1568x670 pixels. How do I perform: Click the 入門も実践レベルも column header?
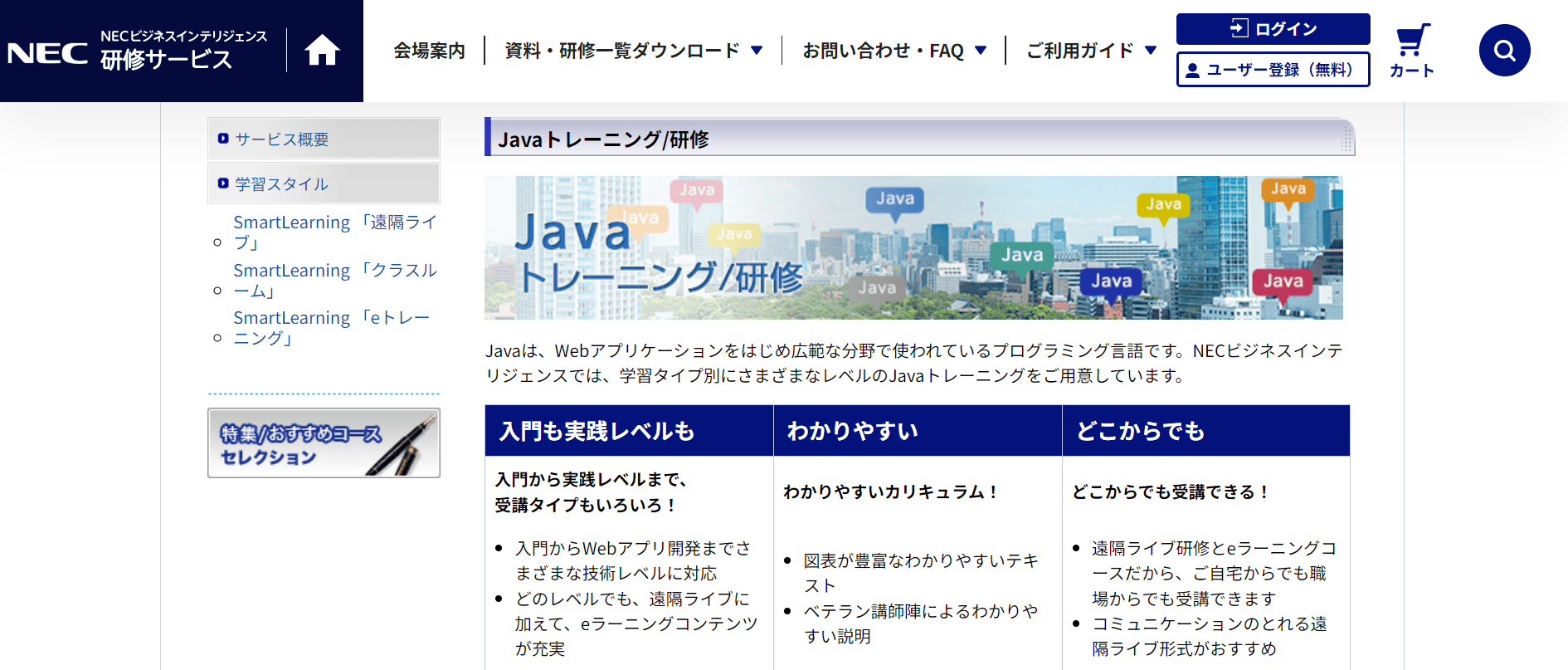629,431
